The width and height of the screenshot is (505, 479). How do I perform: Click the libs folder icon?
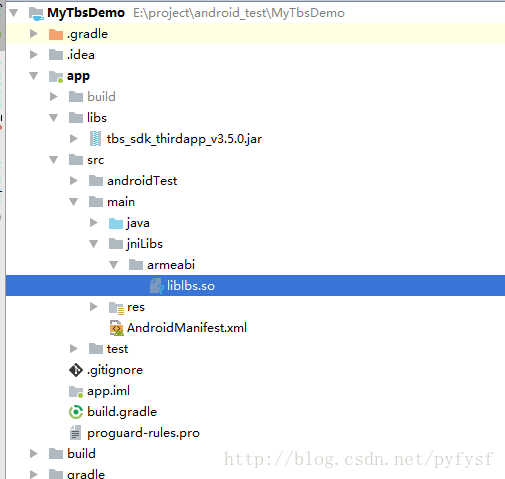click(76, 118)
